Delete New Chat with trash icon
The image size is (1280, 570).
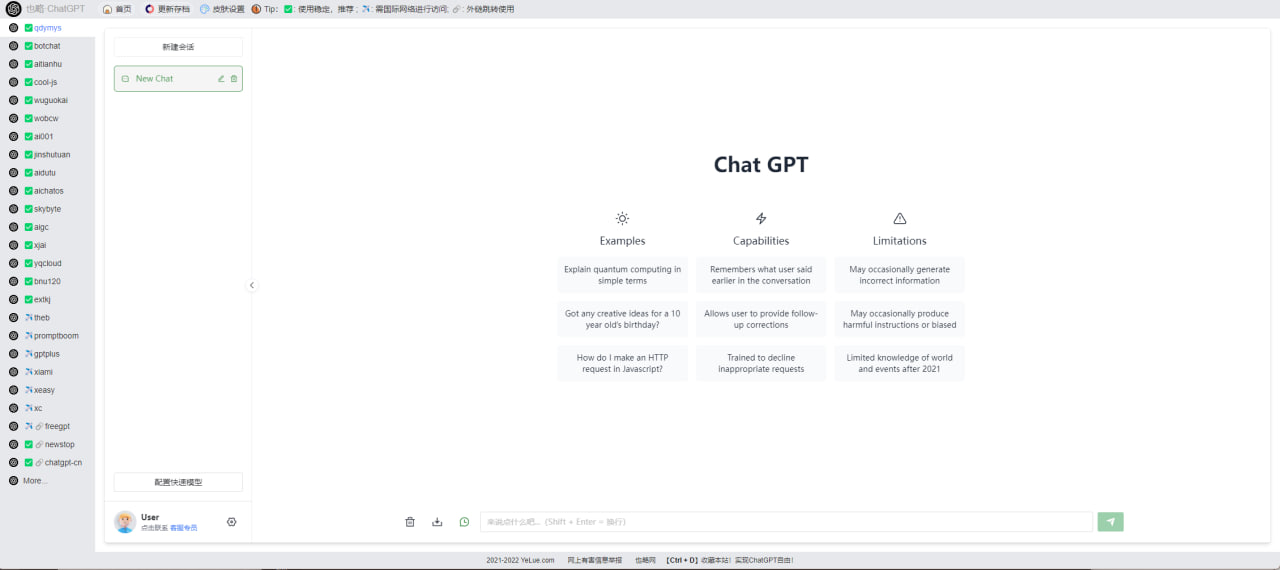coord(234,79)
